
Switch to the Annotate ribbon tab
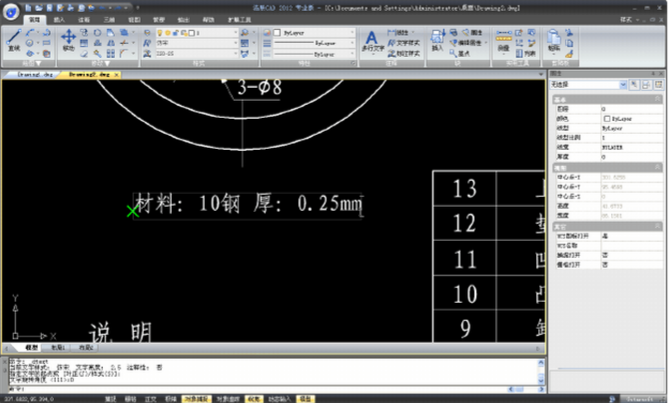tap(84, 20)
